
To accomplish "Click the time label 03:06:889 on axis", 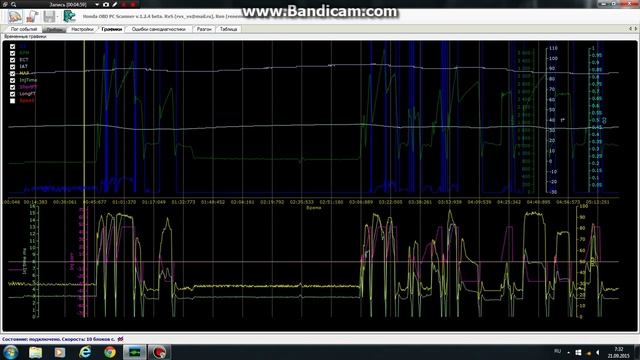I will 361,202.
